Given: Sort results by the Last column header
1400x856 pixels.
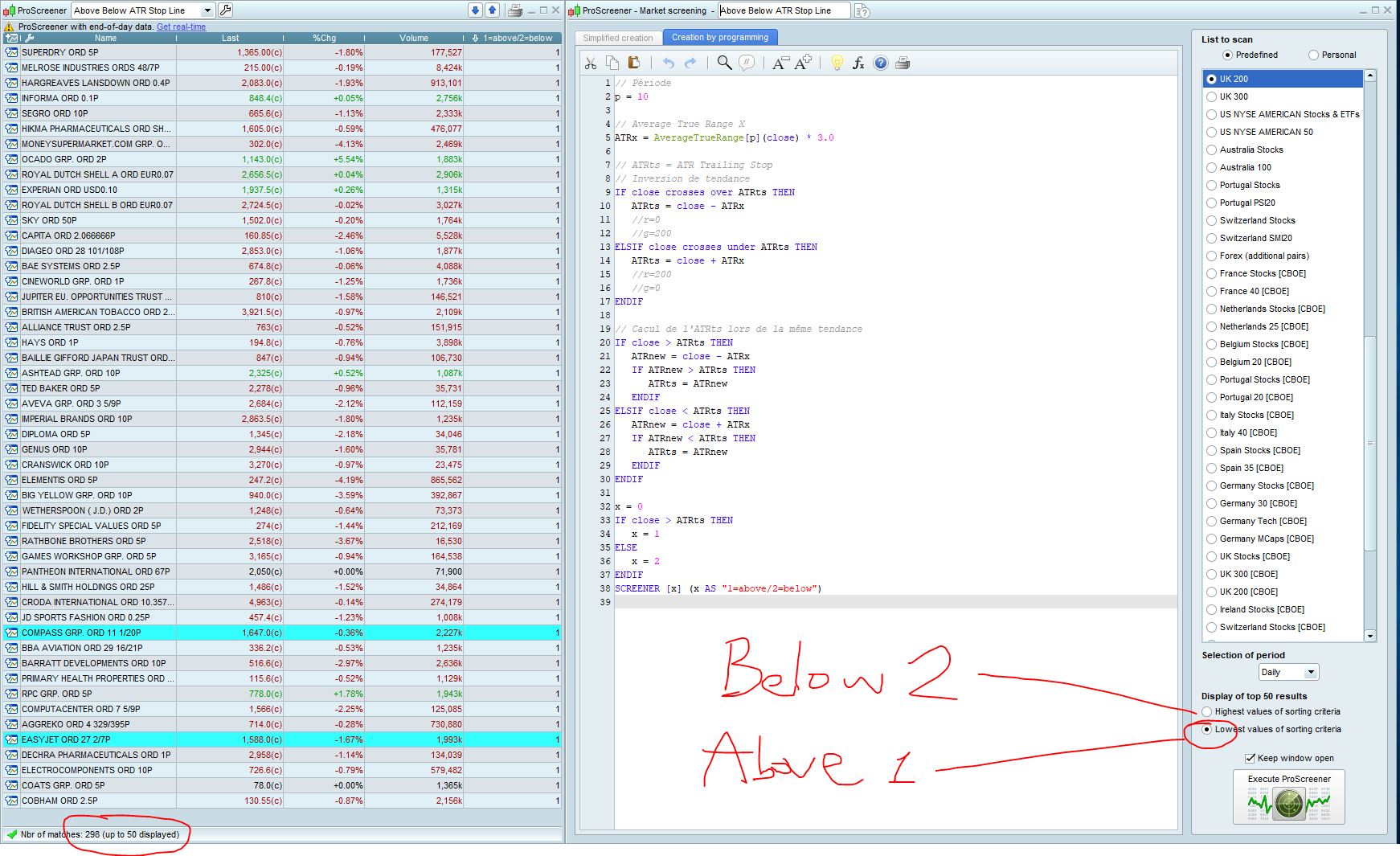Looking at the screenshot, I should tap(231, 38).
